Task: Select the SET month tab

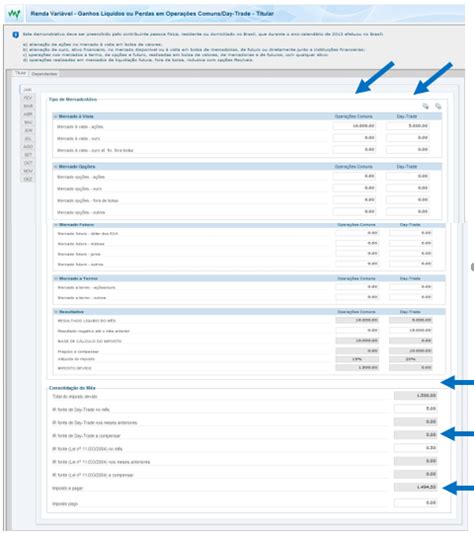Action: (28, 155)
